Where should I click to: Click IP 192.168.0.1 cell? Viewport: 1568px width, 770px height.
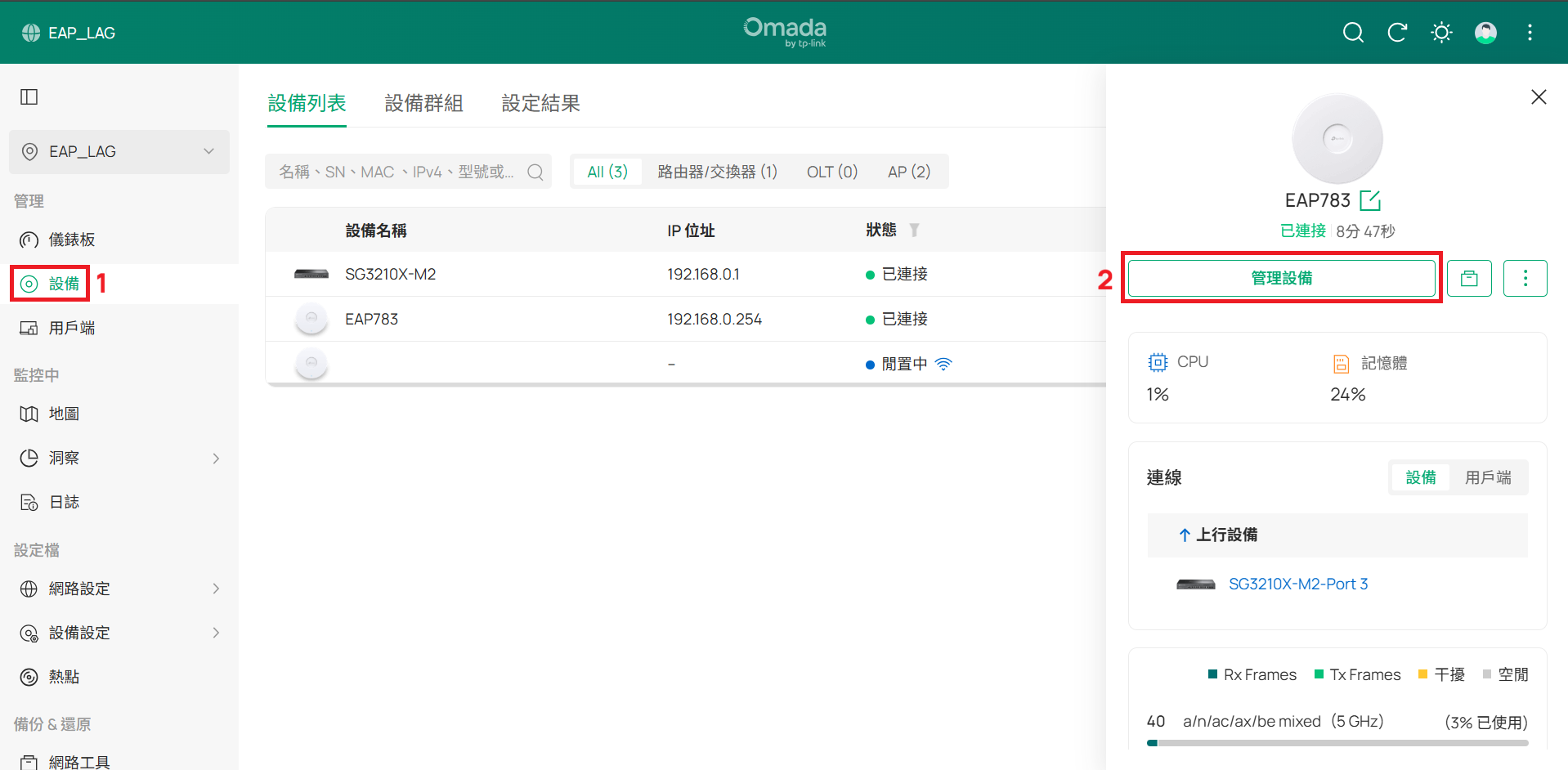pyautogui.click(x=703, y=274)
